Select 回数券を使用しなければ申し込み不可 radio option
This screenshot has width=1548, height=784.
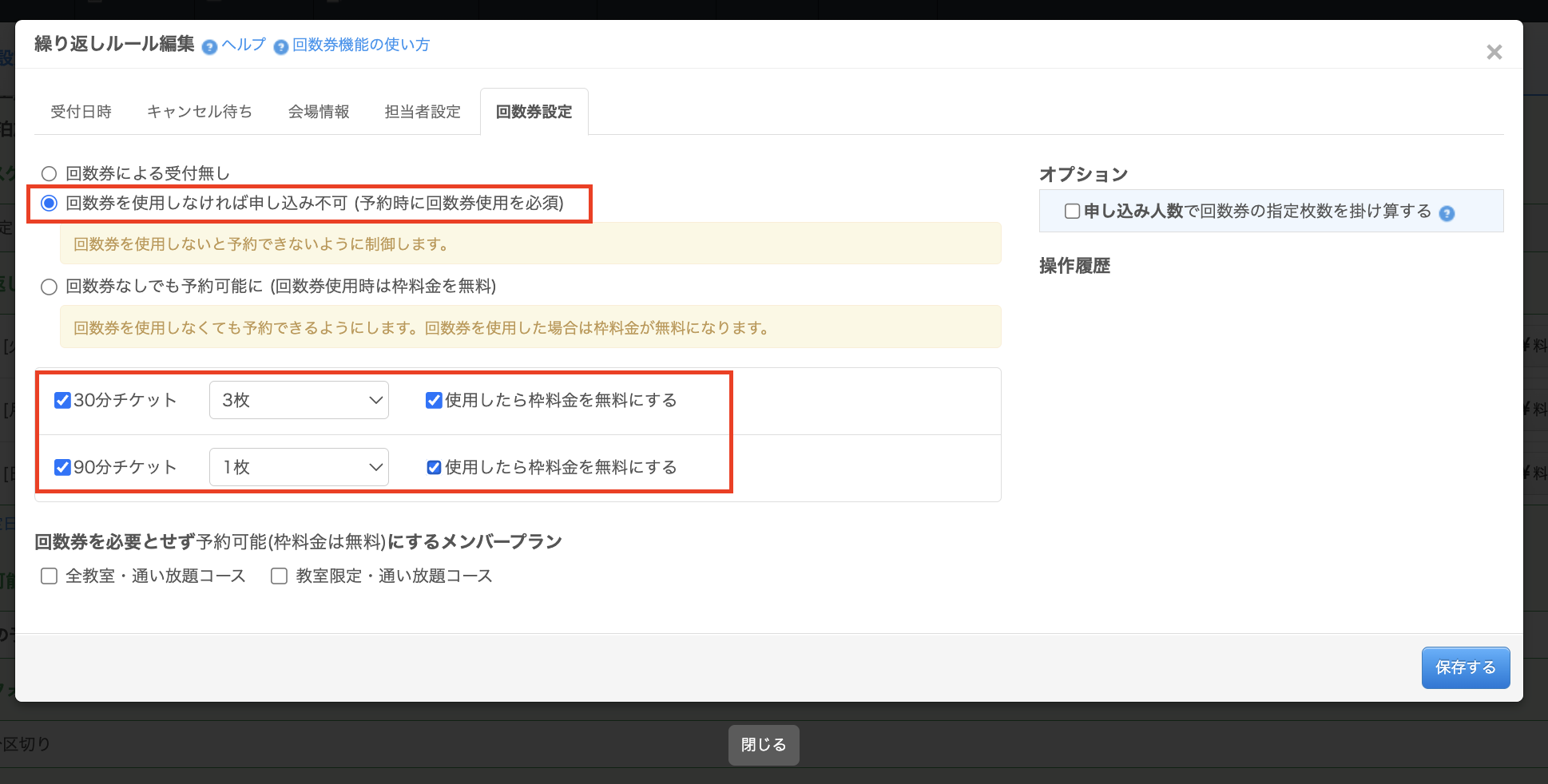pyautogui.click(x=50, y=203)
